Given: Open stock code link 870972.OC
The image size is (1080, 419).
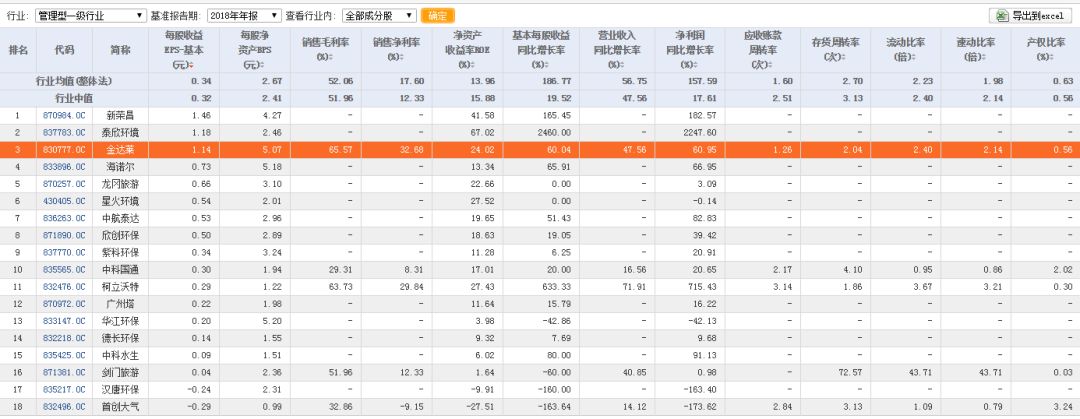Looking at the screenshot, I should click(64, 304).
